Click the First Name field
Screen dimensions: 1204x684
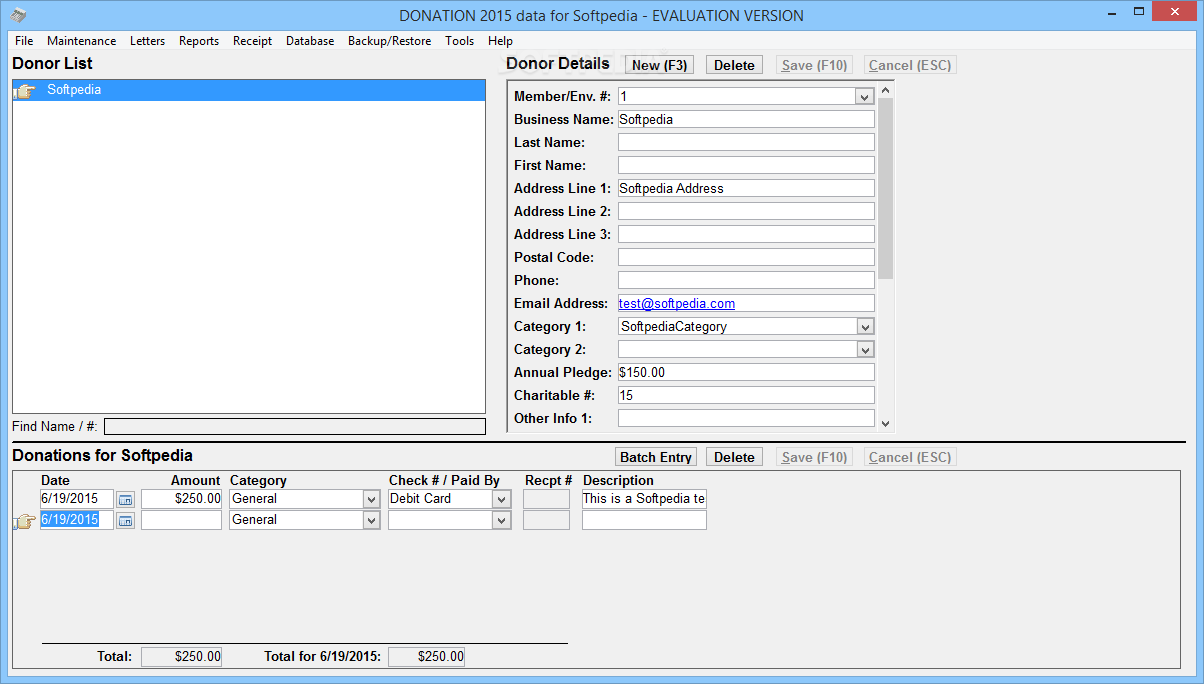point(746,165)
